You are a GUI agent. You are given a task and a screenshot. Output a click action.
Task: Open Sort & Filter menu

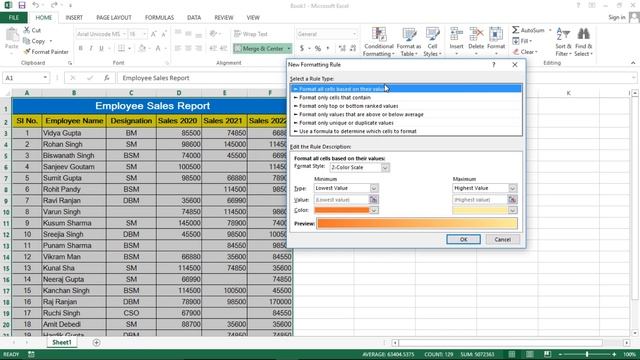click(x=562, y=42)
